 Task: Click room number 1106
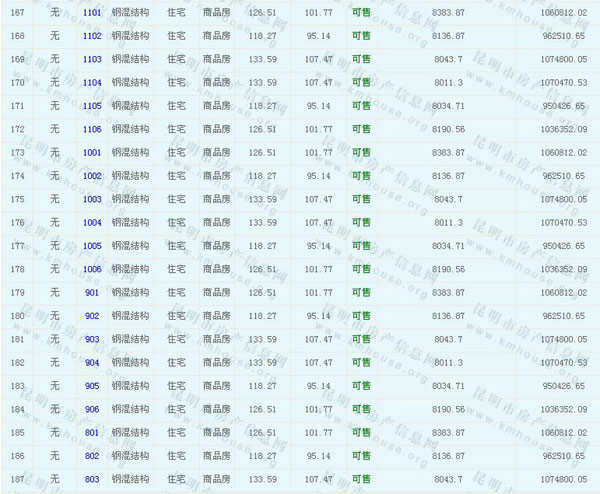(x=92, y=129)
